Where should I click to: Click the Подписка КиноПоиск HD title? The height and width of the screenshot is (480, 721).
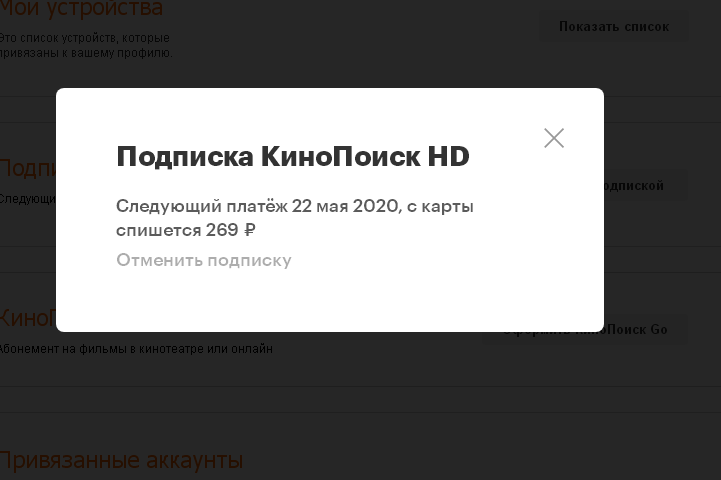coord(293,156)
